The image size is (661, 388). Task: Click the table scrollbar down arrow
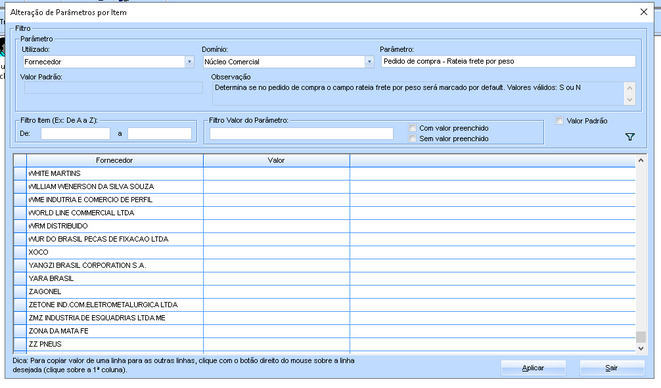[x=641, y=348]
